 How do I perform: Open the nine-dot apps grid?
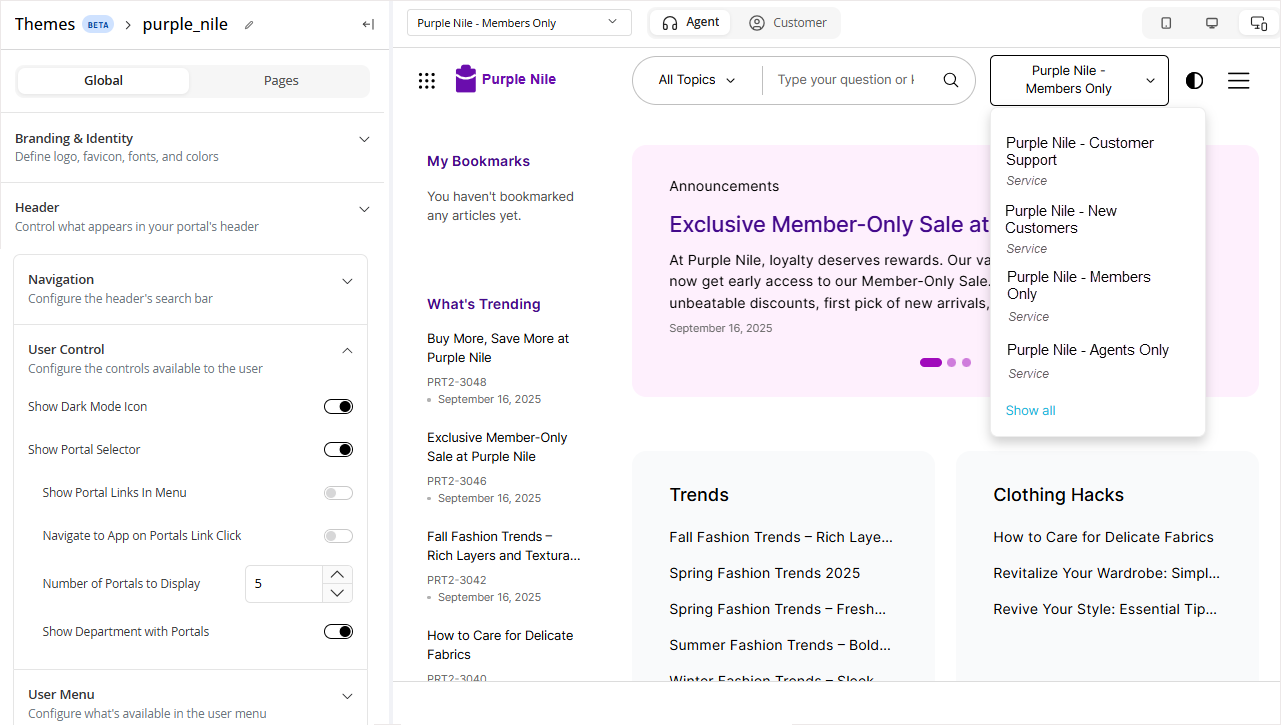tap(427, 81)
